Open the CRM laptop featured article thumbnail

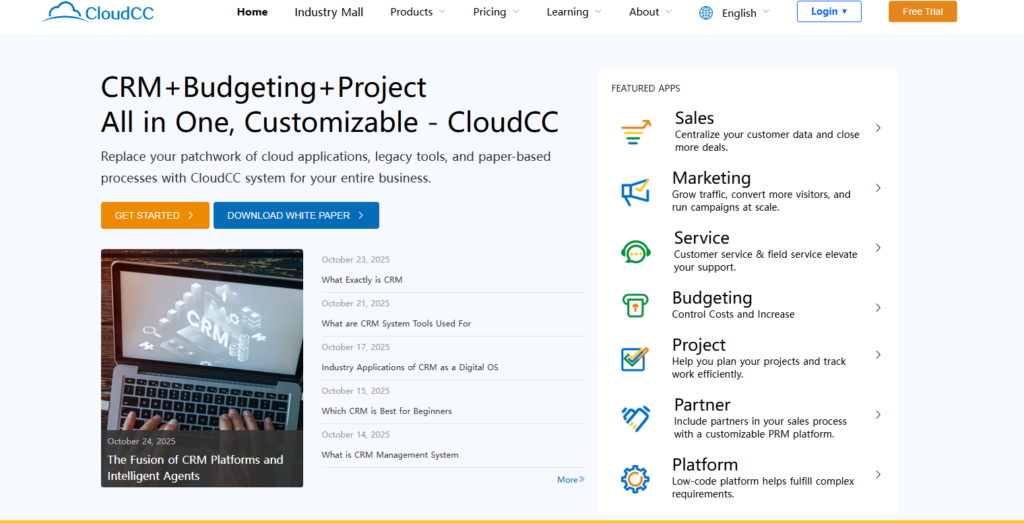tap(202, 340)
